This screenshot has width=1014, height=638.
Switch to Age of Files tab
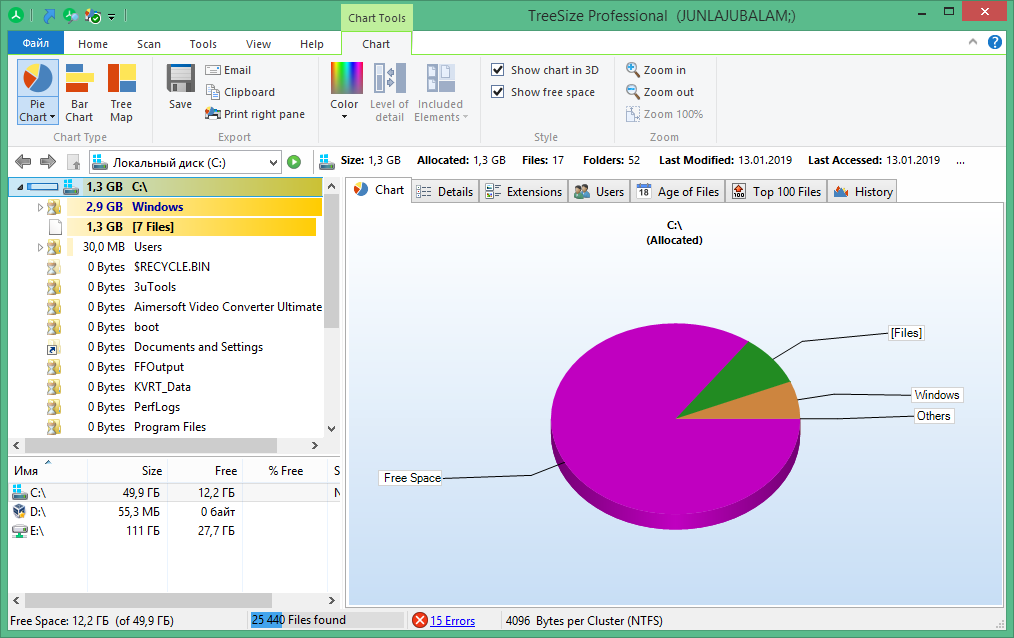click(678, 191)
